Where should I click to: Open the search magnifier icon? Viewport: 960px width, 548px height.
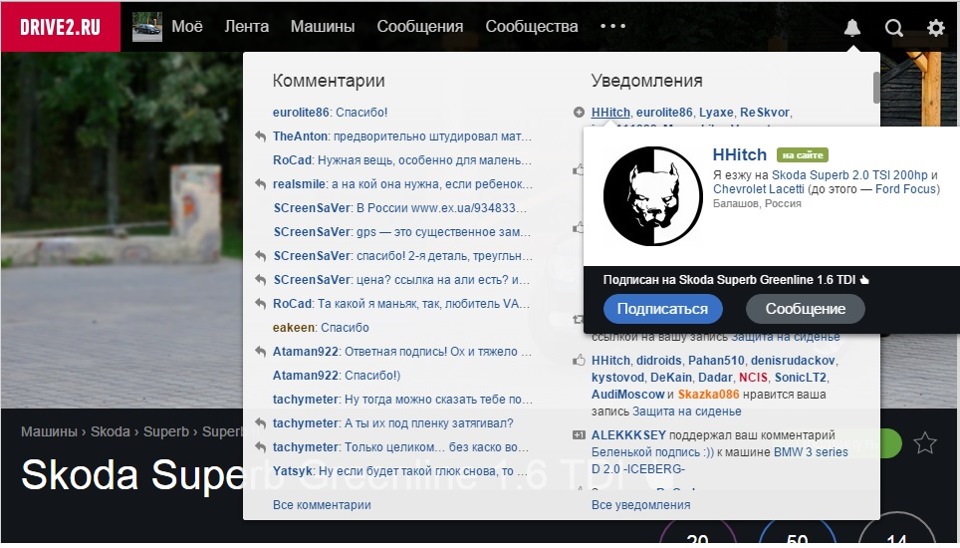click(x=894, y=28)
